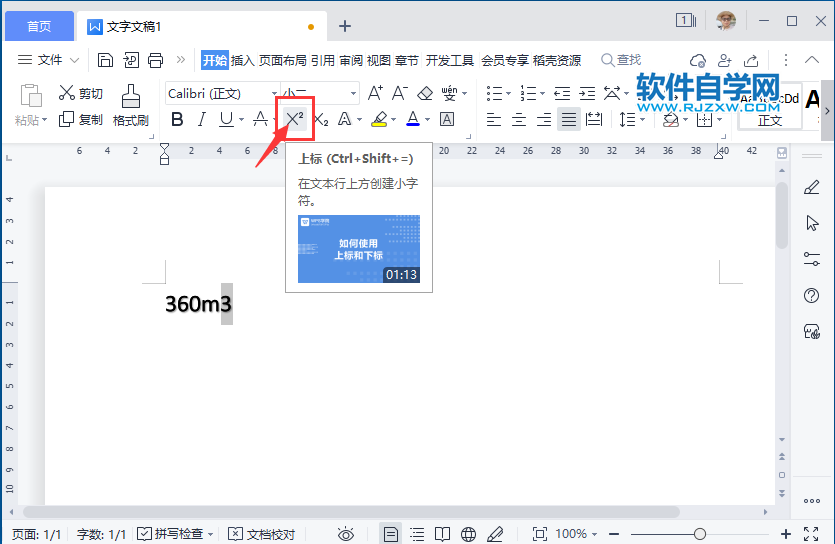The height and width of the screenshot is (544, 835).
Task: Adjust the zoom slider handle
Action: tap(700, 533)
